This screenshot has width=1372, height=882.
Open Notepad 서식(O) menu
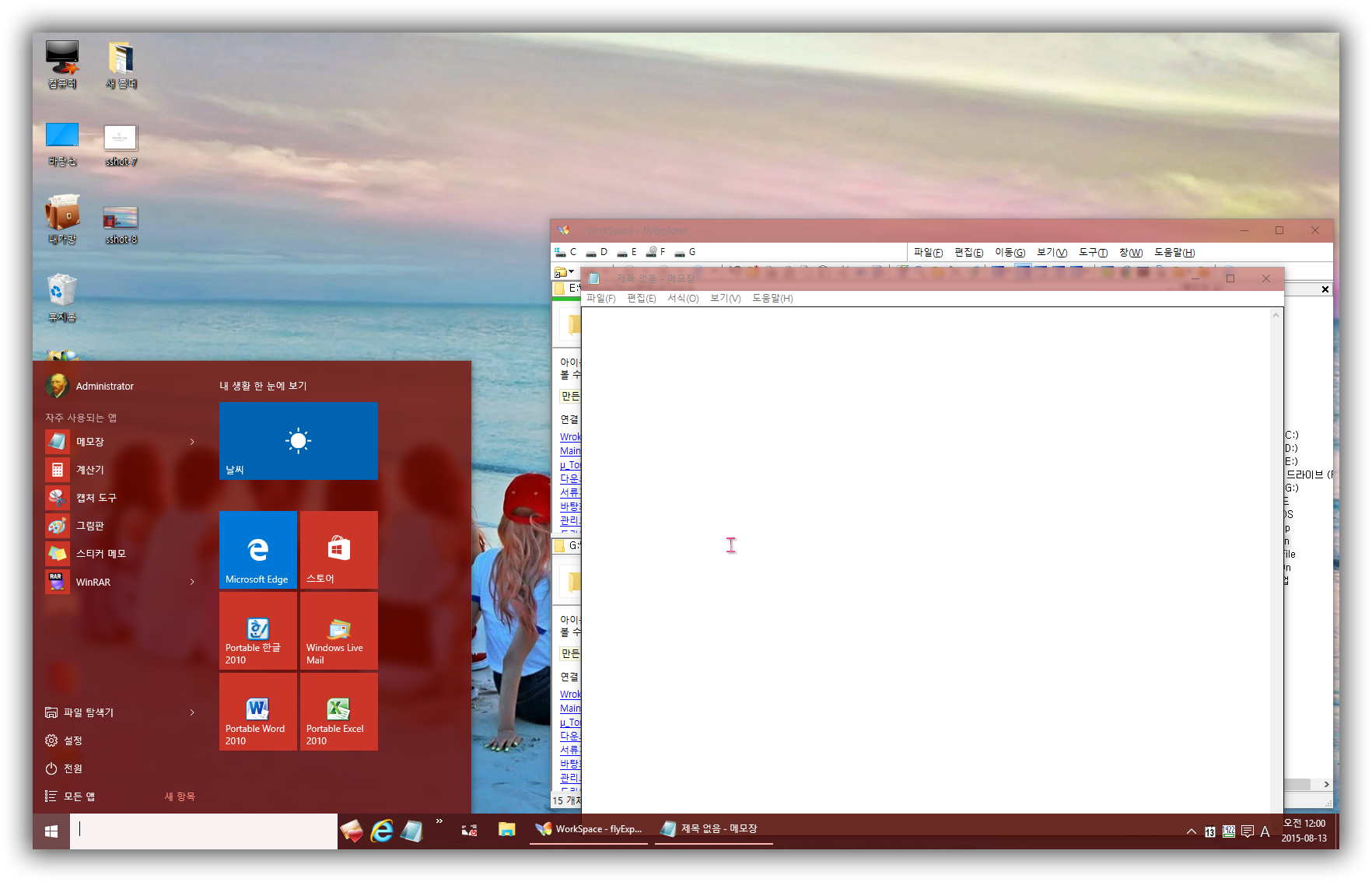(683, 299)
